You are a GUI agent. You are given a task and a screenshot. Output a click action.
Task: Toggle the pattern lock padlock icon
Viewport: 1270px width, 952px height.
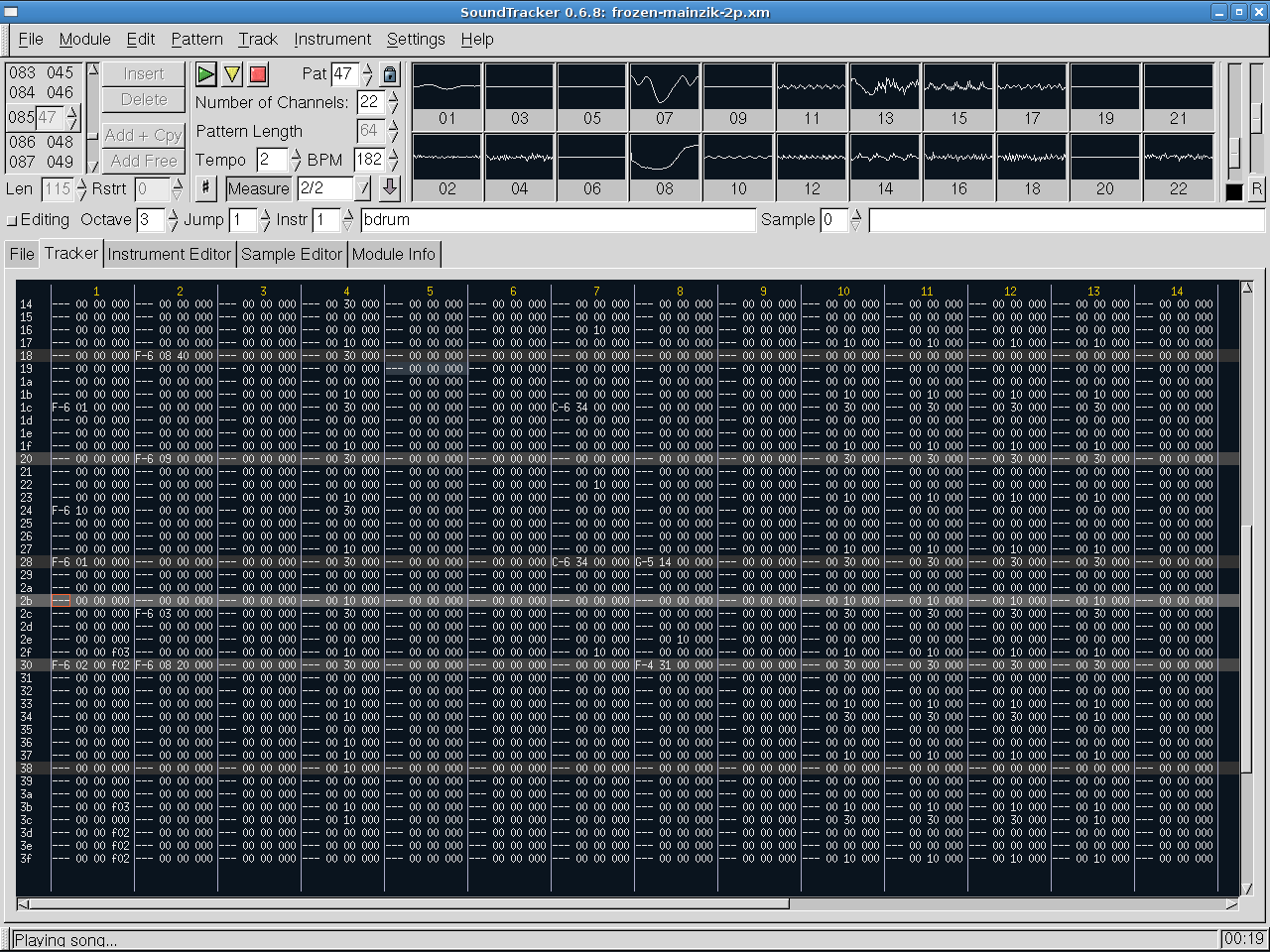(x=390, y=74)
